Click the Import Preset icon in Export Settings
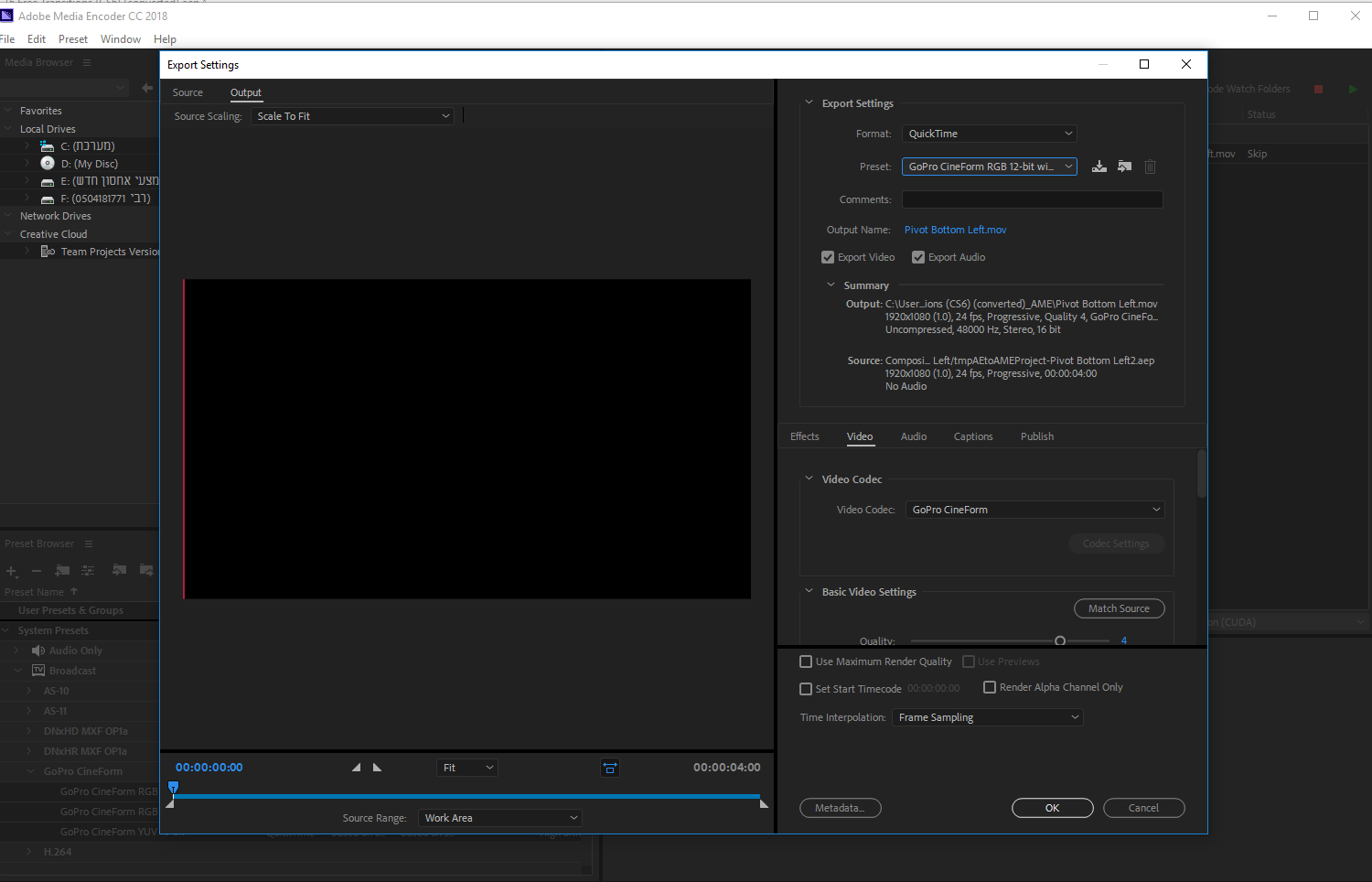 pos(1125,167)
